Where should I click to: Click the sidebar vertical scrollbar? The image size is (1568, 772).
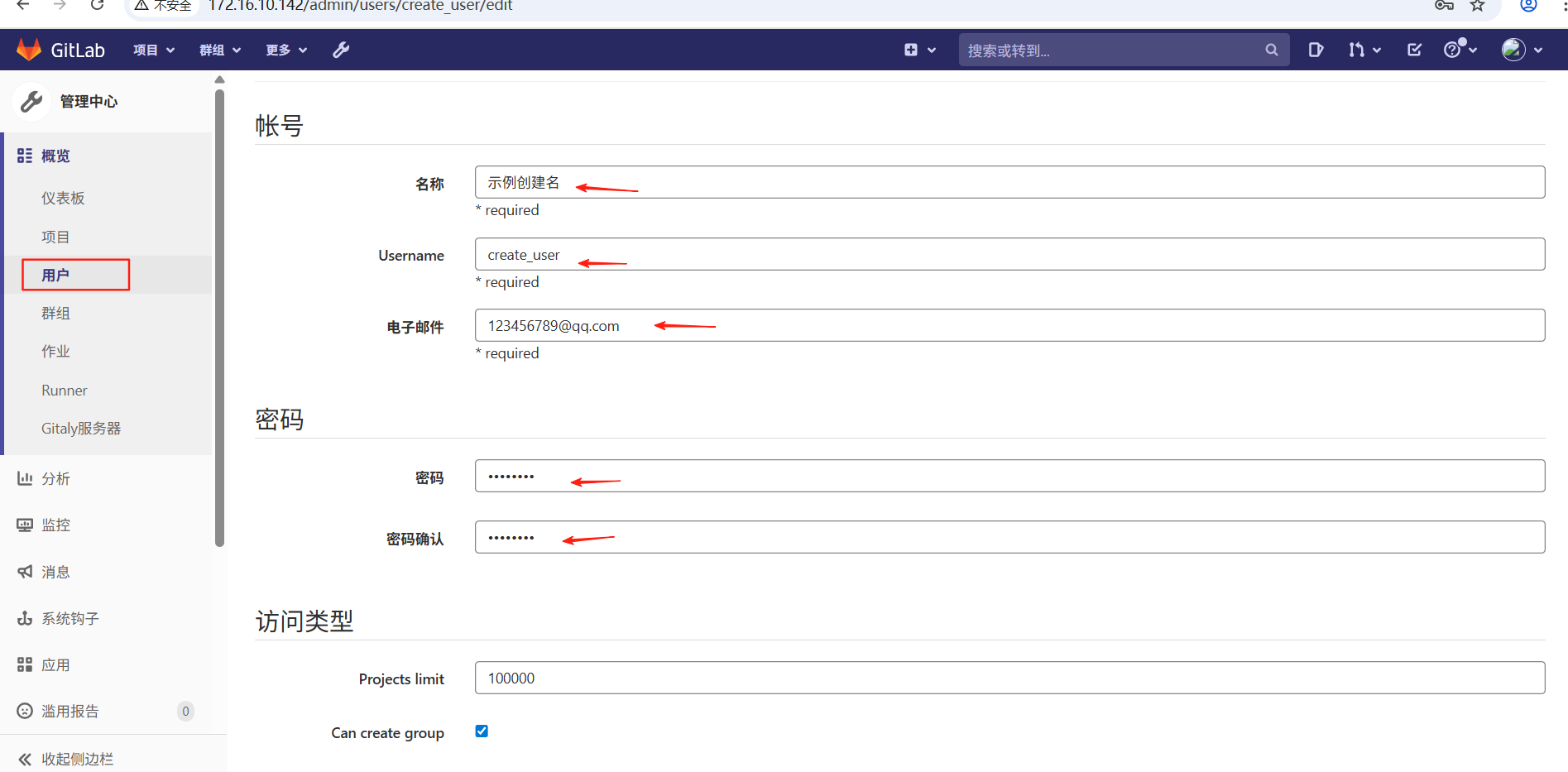(219, 319)
